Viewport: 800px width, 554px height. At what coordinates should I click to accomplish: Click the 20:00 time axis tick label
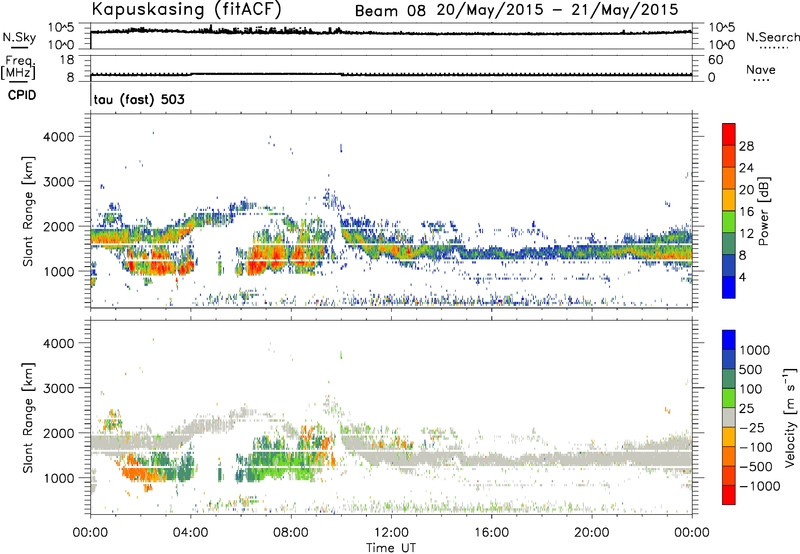(x=591, y=533)
